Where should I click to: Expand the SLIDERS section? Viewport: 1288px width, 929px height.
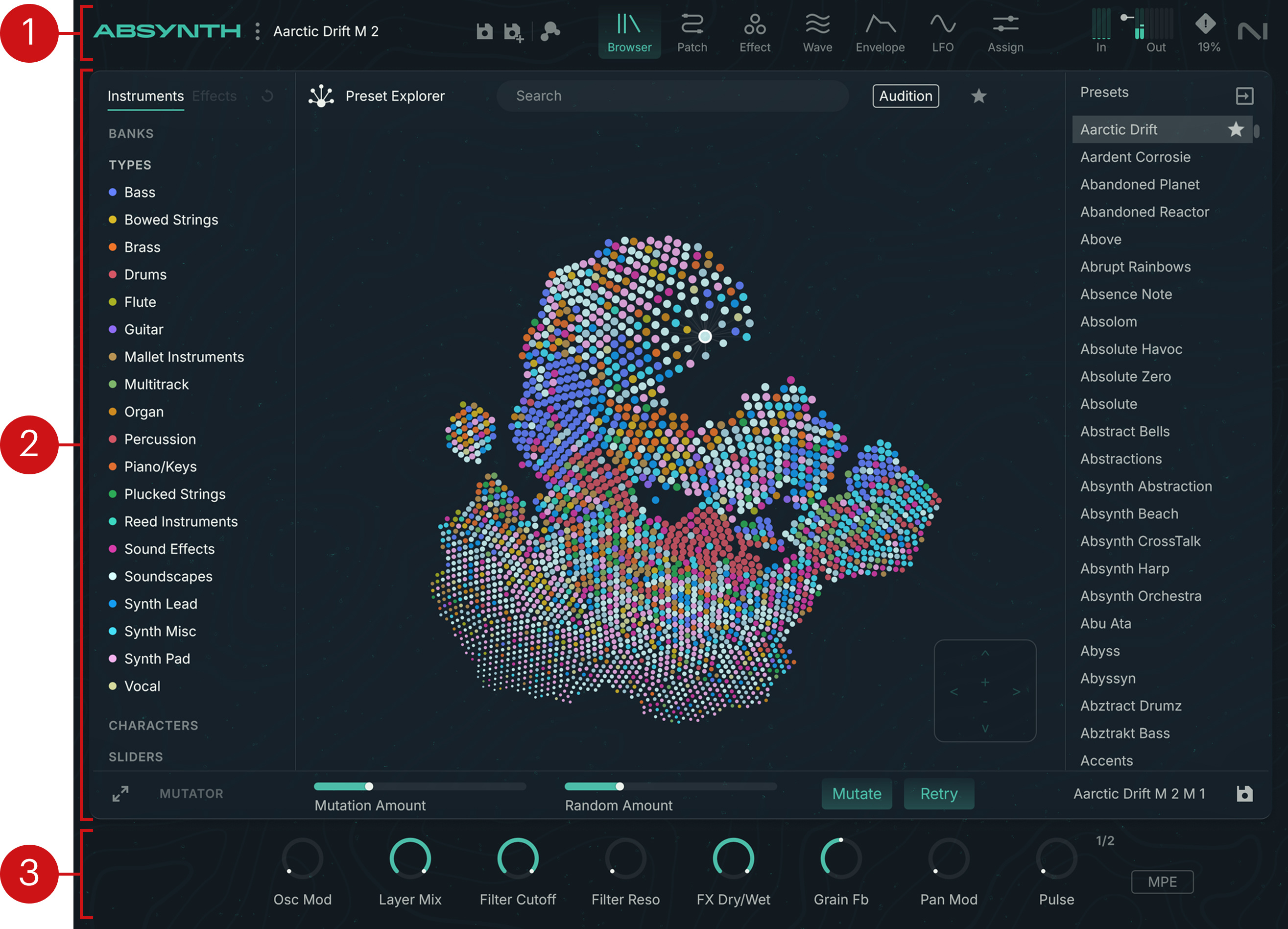[x=136, y=756]
